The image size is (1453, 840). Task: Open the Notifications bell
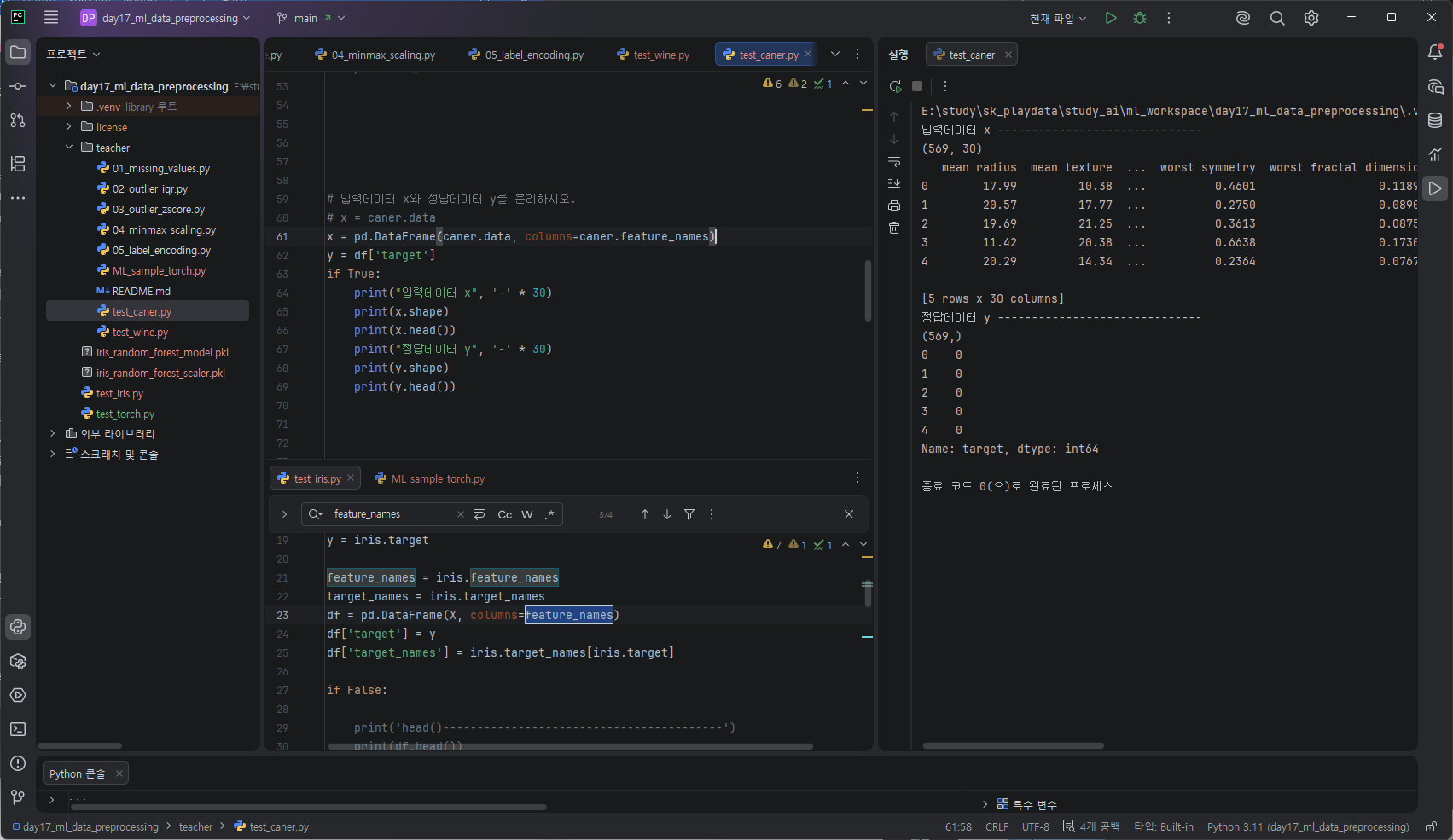pyautogui.click(x=1435, y=53)
